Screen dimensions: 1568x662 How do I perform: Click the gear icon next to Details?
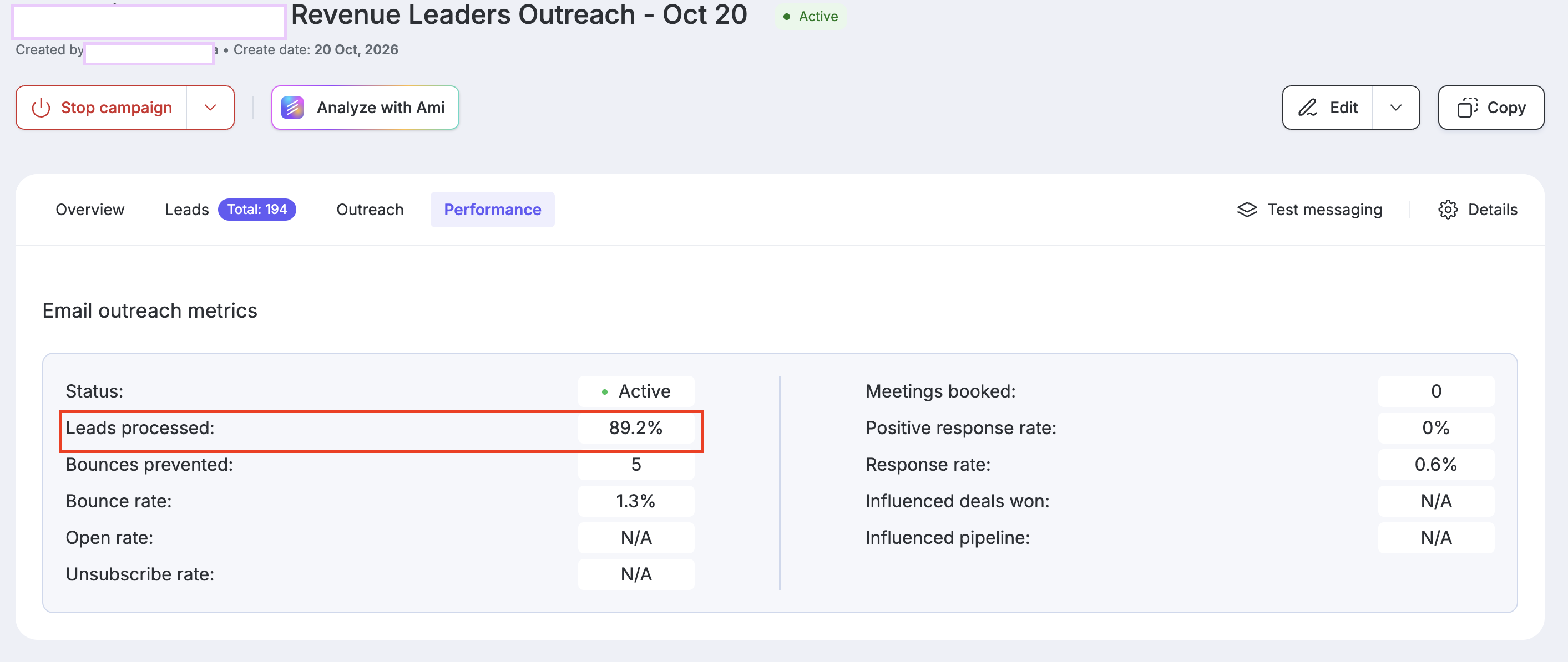[1448, 210]
